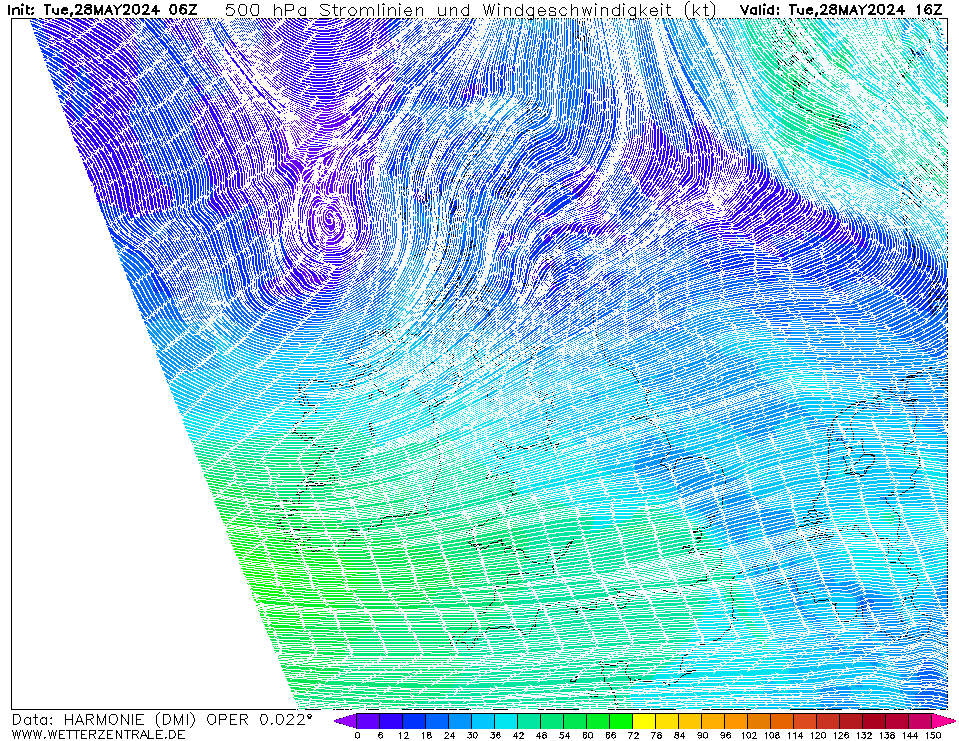The image size is (959, 741).
Task: Click the purple left arrow of the color scale
Action: pos(345,721)
